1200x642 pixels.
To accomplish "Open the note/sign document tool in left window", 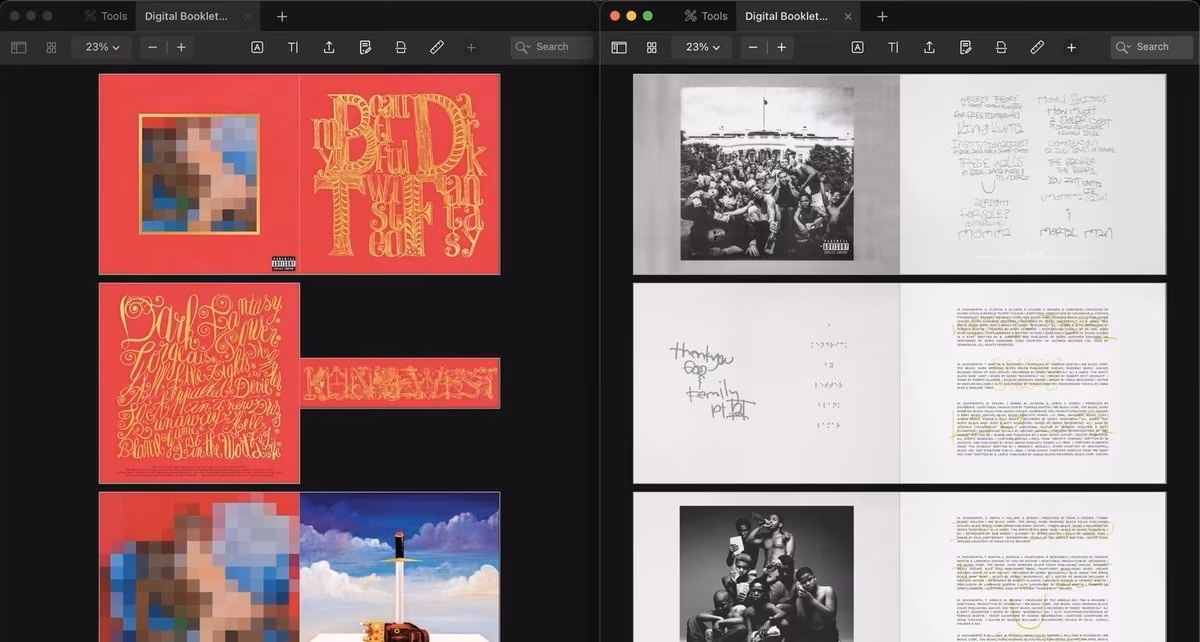I will tap(365, 47).
